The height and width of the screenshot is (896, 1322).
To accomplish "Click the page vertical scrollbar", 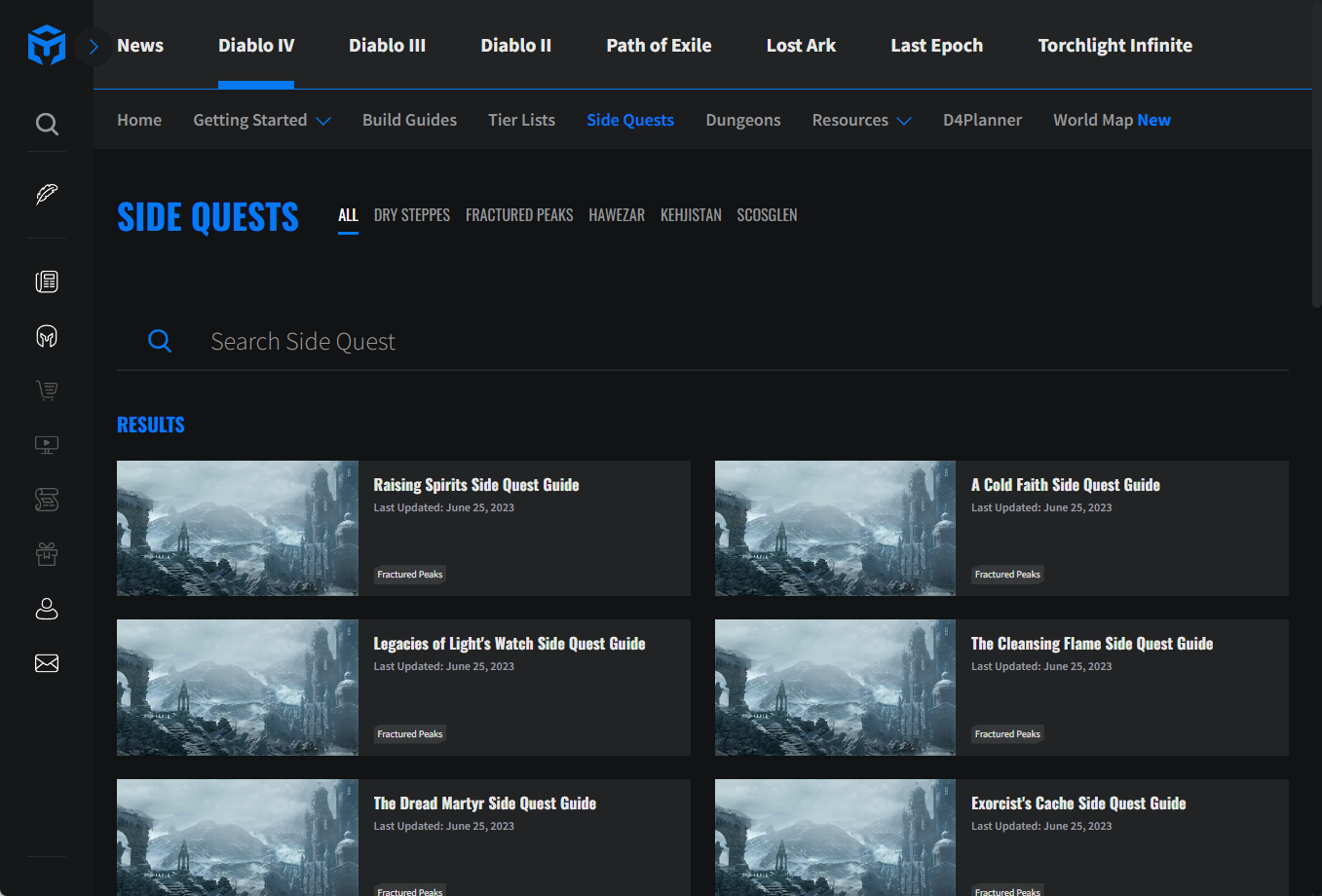I will [1316, 156].
